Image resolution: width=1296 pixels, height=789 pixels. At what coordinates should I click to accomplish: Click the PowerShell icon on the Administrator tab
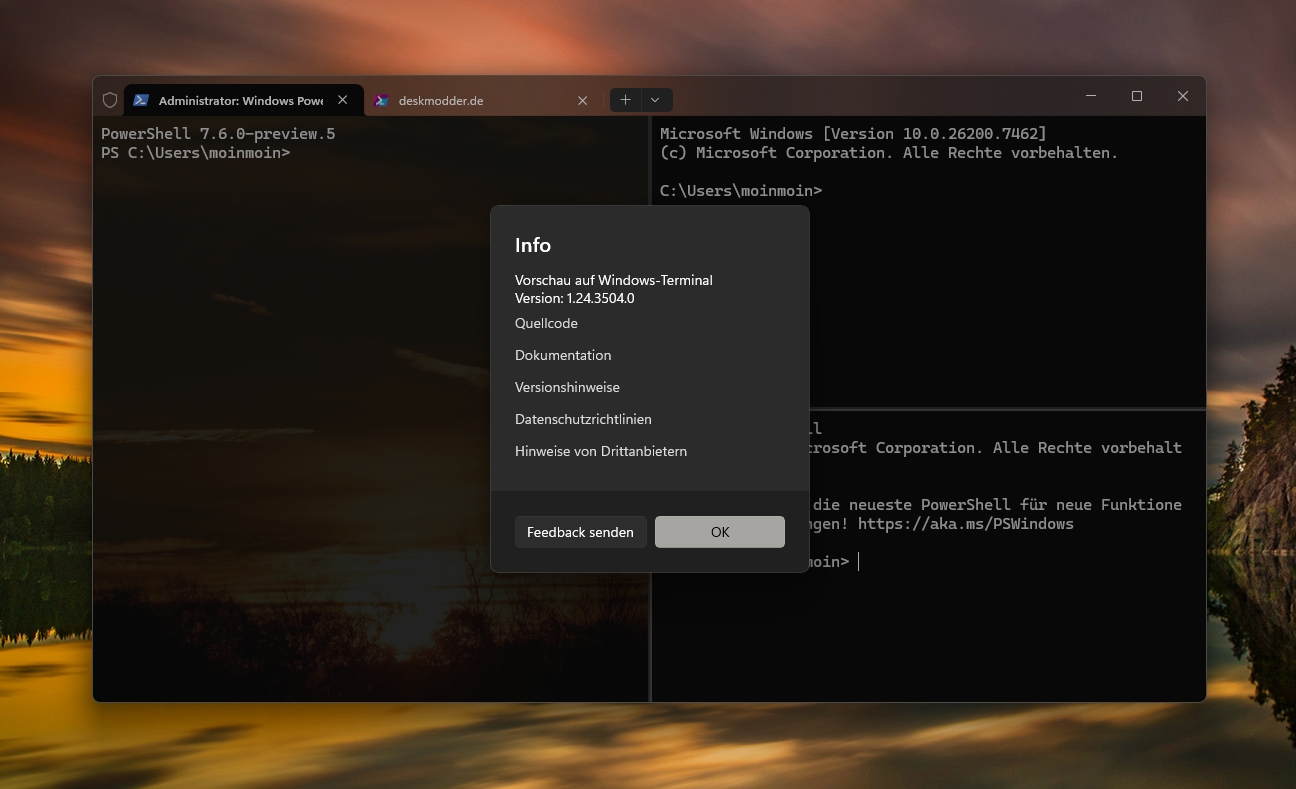point(141,100)
